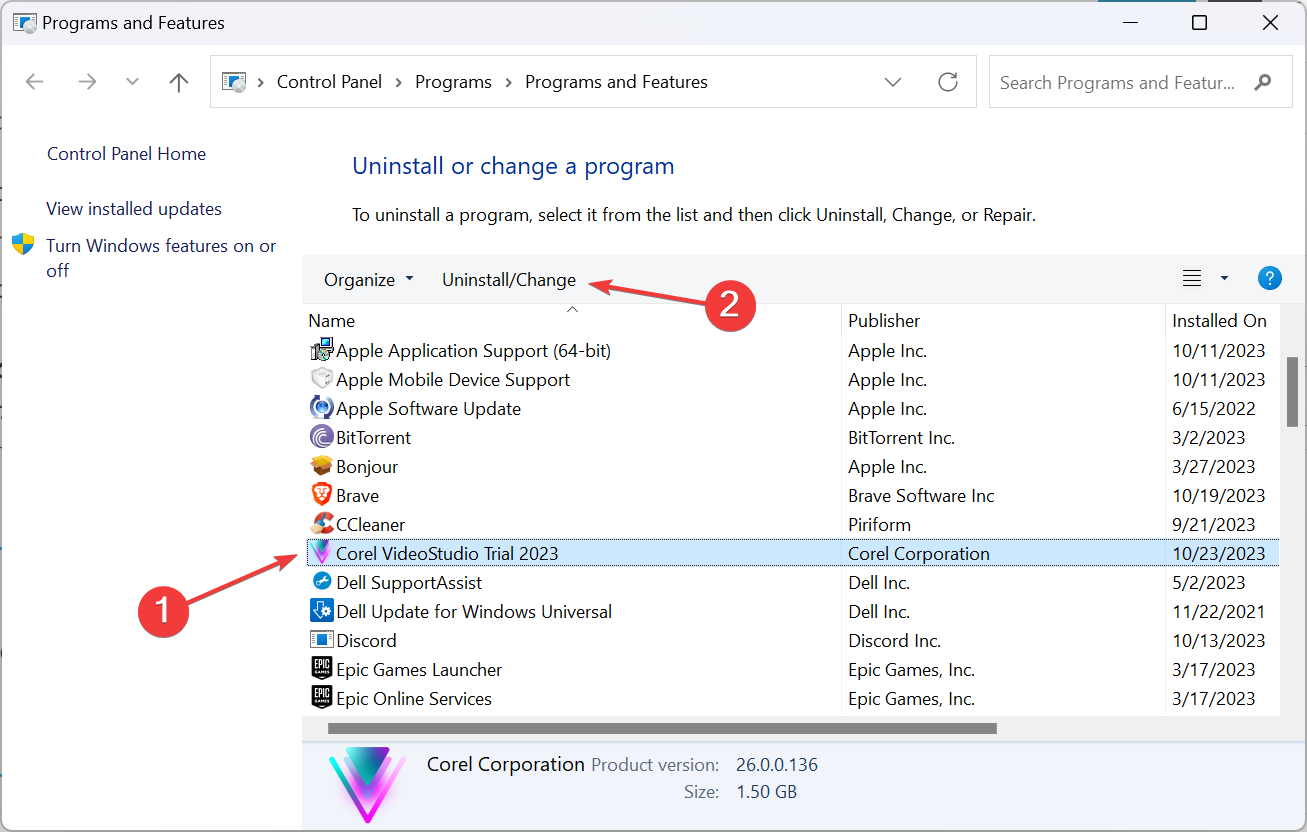Expand recent locations chevron
The image size is (1307, 832).
click(132, 82)
